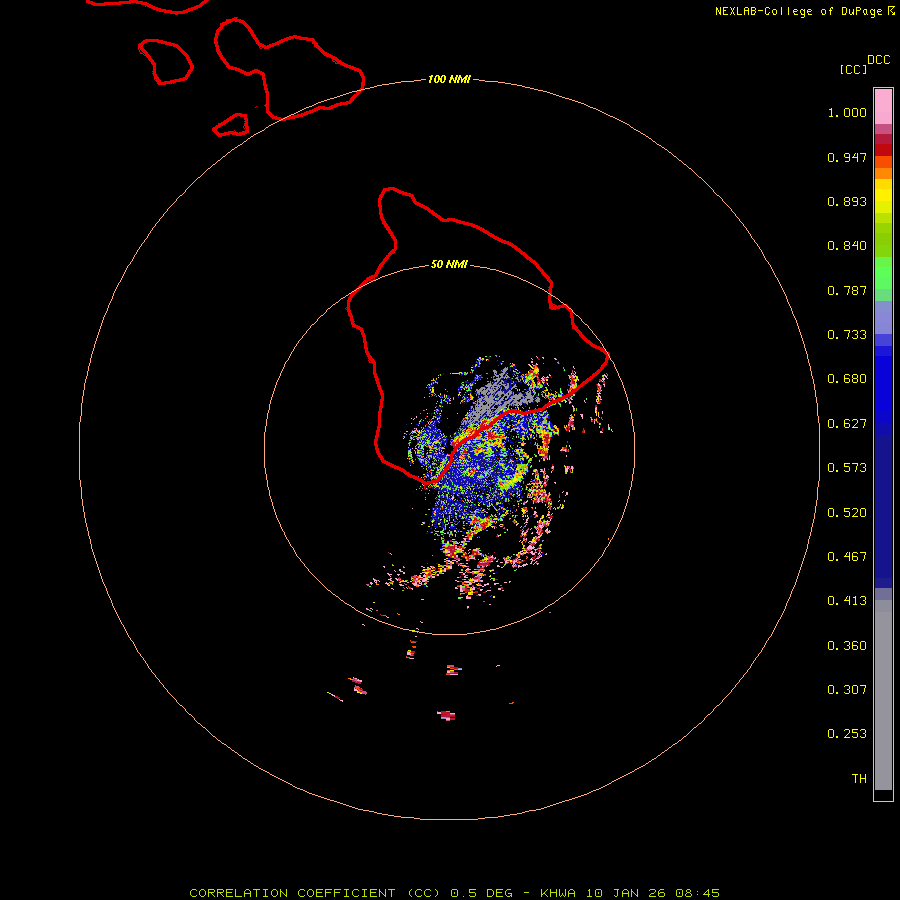Click the 0.520 scale value
Viewport: 900px width, 900px height.
click(847, 513)
